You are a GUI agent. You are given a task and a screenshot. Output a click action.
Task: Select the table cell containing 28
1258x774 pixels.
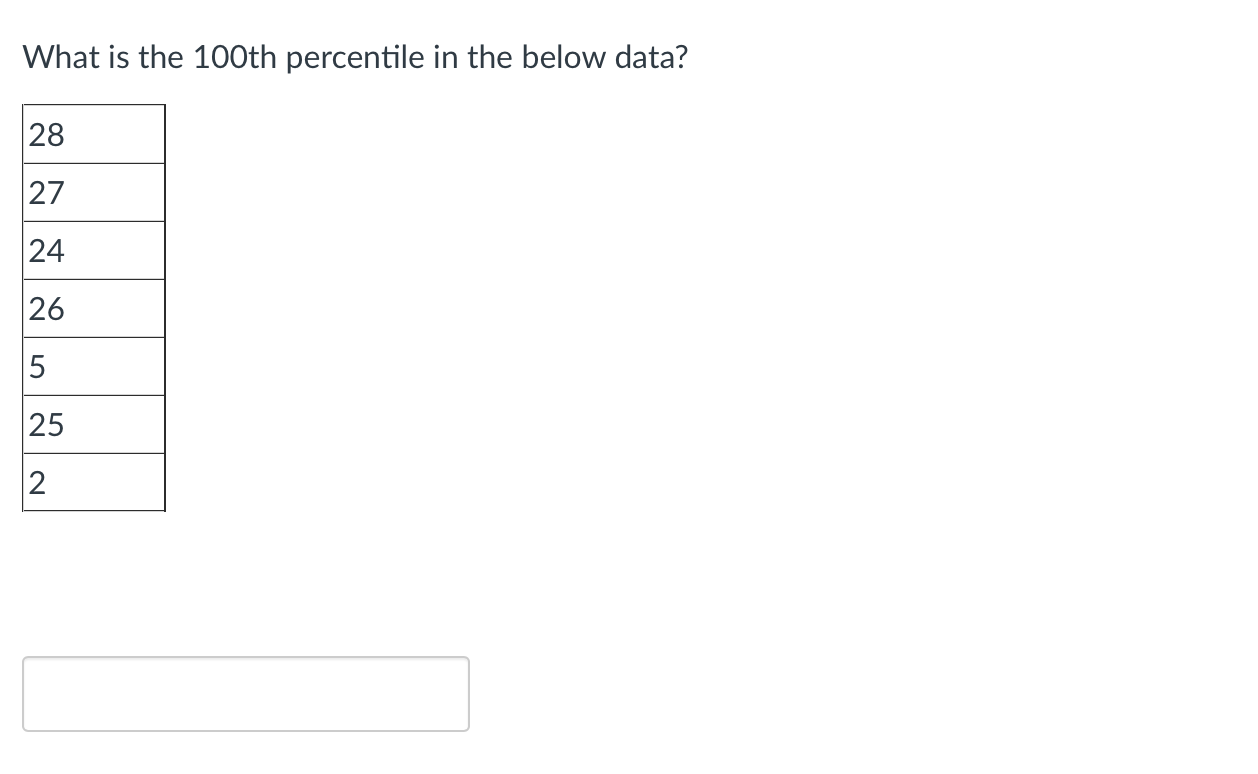click(94, 134)
